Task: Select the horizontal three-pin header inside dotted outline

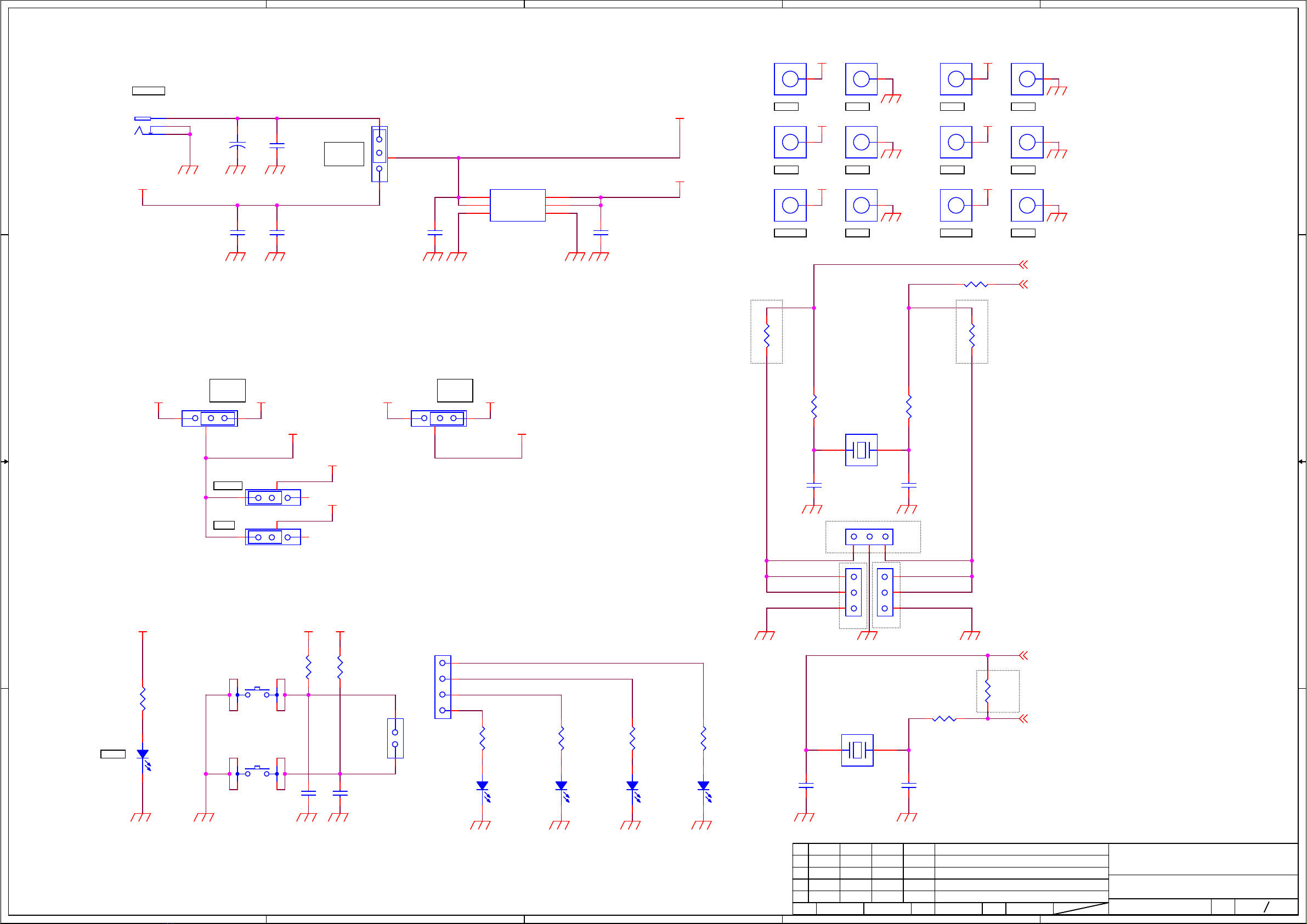Action: pyautogui.click(x=869, y=536)
